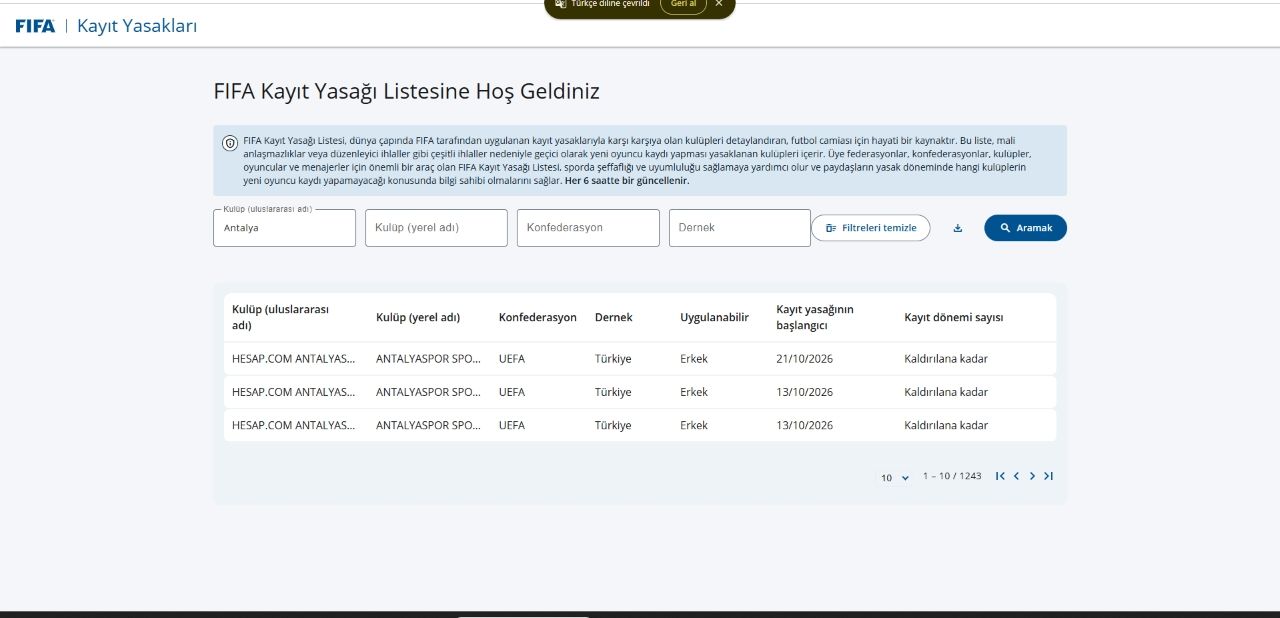Click the Kayıt dönemi sayısı column header
This screenshot has width=1280, height=618.
(x=954, y=317)
